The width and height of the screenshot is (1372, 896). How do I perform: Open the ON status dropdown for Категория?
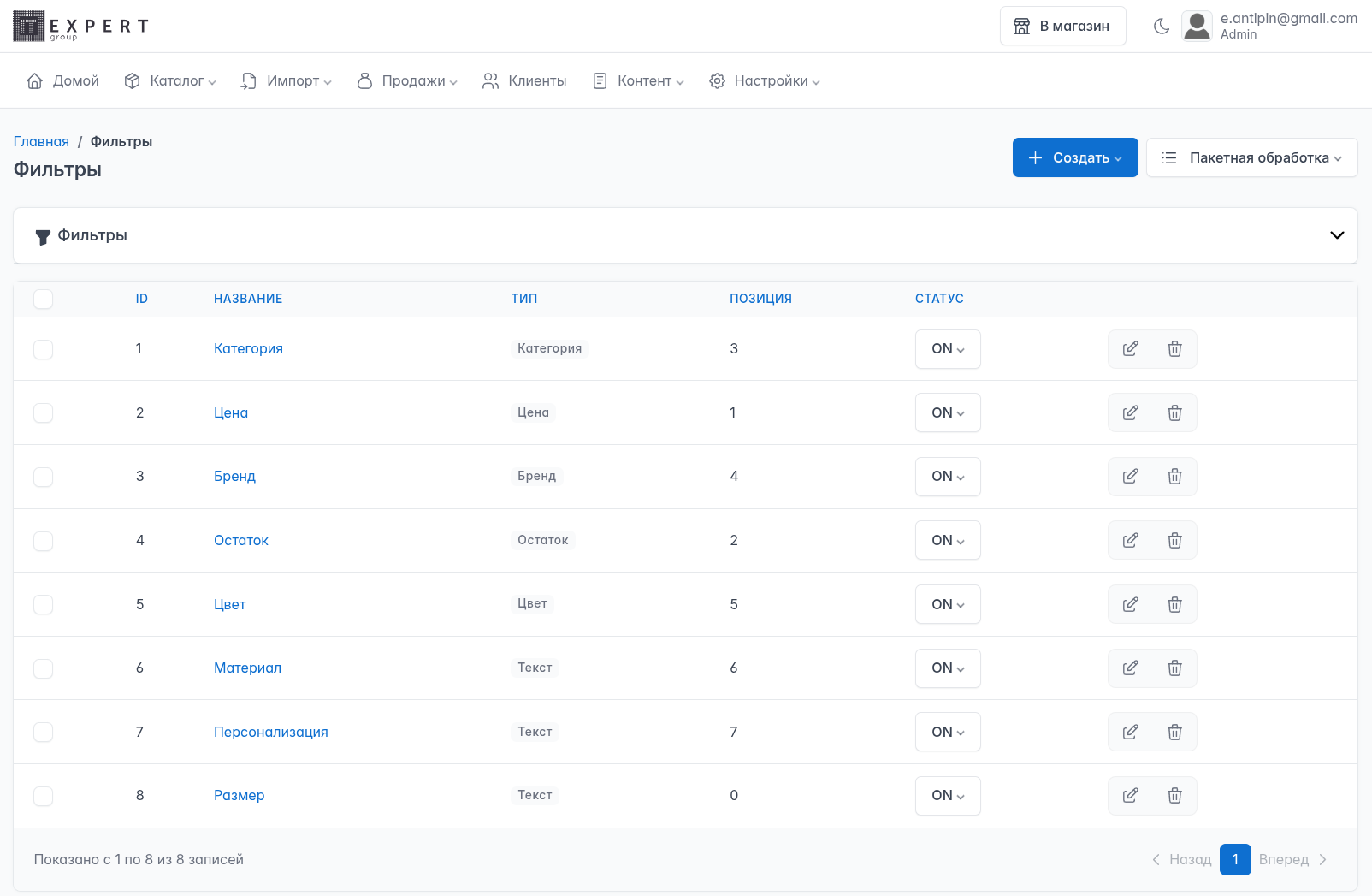[x=948, y=349]
